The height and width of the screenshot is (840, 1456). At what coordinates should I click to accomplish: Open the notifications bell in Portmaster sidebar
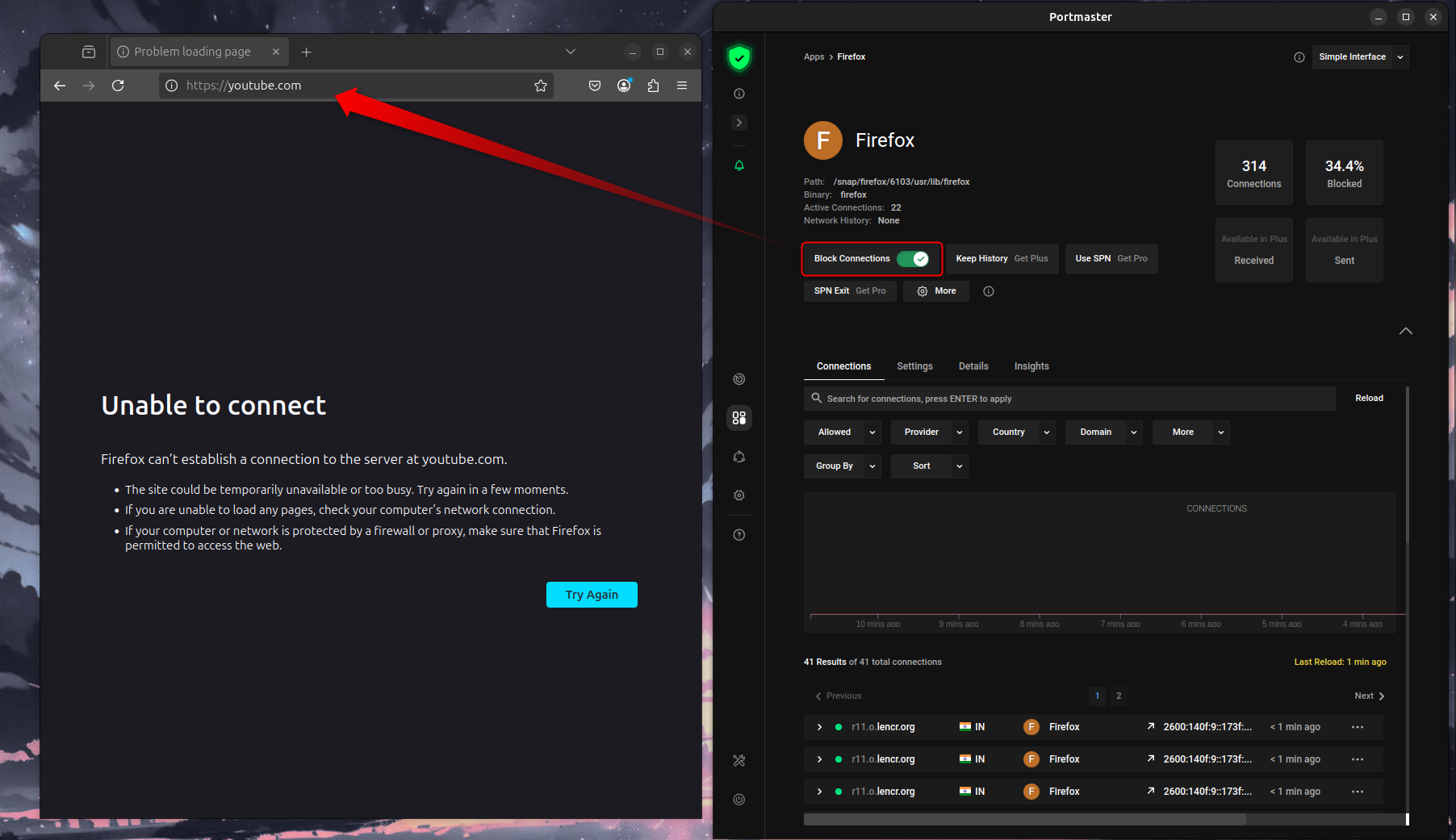tap(738, 165)
